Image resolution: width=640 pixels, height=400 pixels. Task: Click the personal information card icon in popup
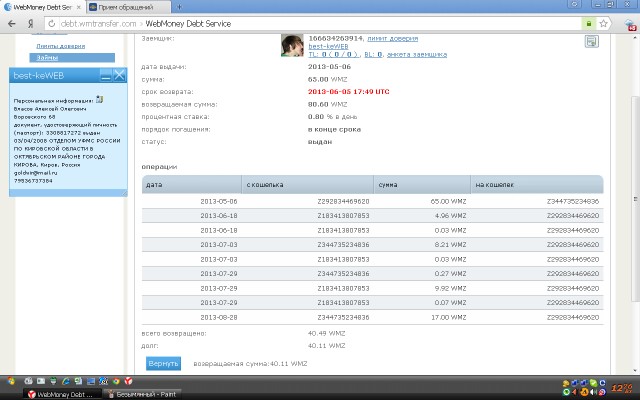click(100, 99)
